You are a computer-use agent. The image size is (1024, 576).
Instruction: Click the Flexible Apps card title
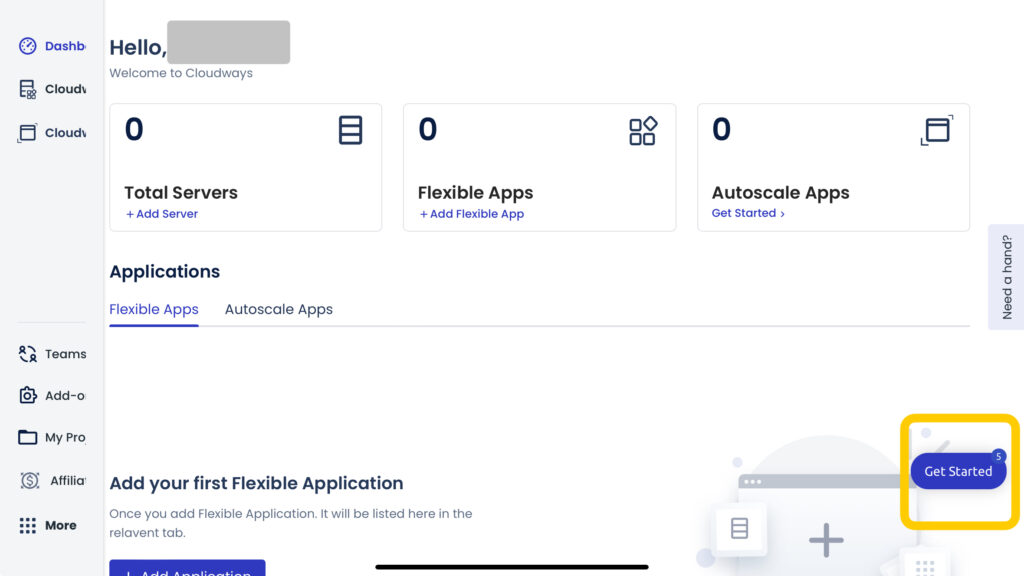coord(475,193)
